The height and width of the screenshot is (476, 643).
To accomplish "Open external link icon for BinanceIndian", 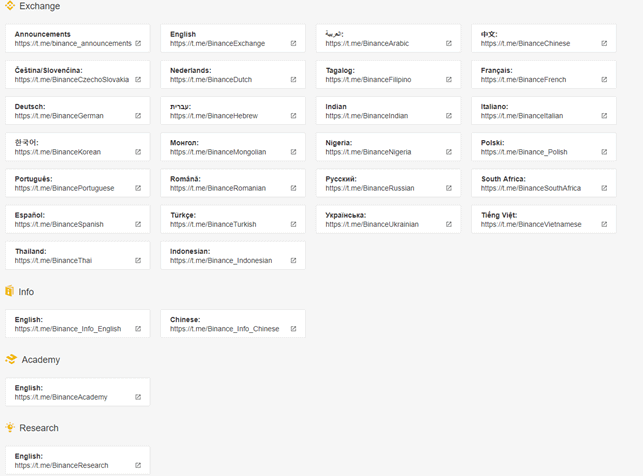I will click(x=449, y=116).
